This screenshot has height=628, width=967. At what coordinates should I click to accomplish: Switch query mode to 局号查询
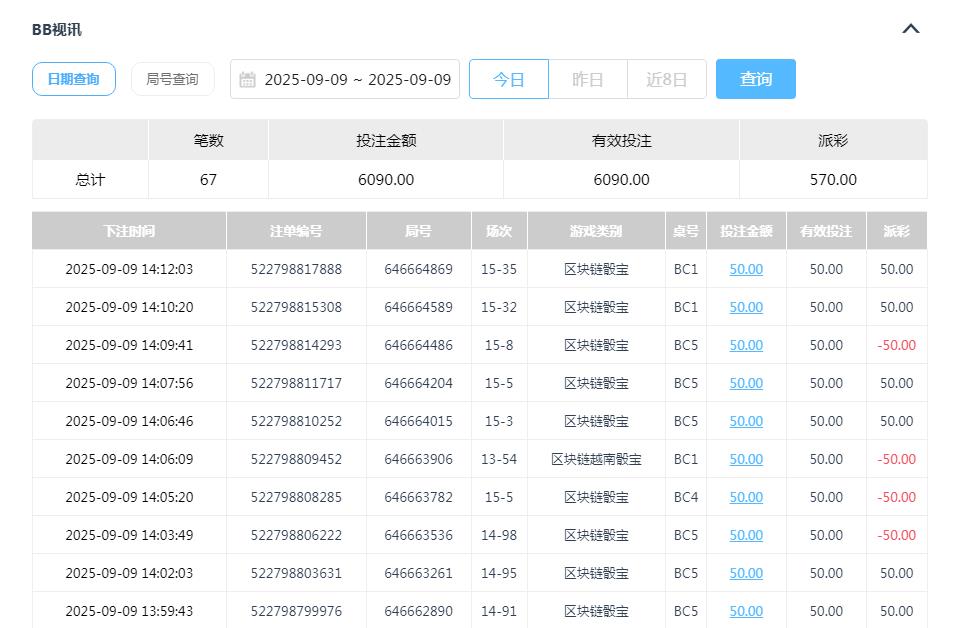172,79
